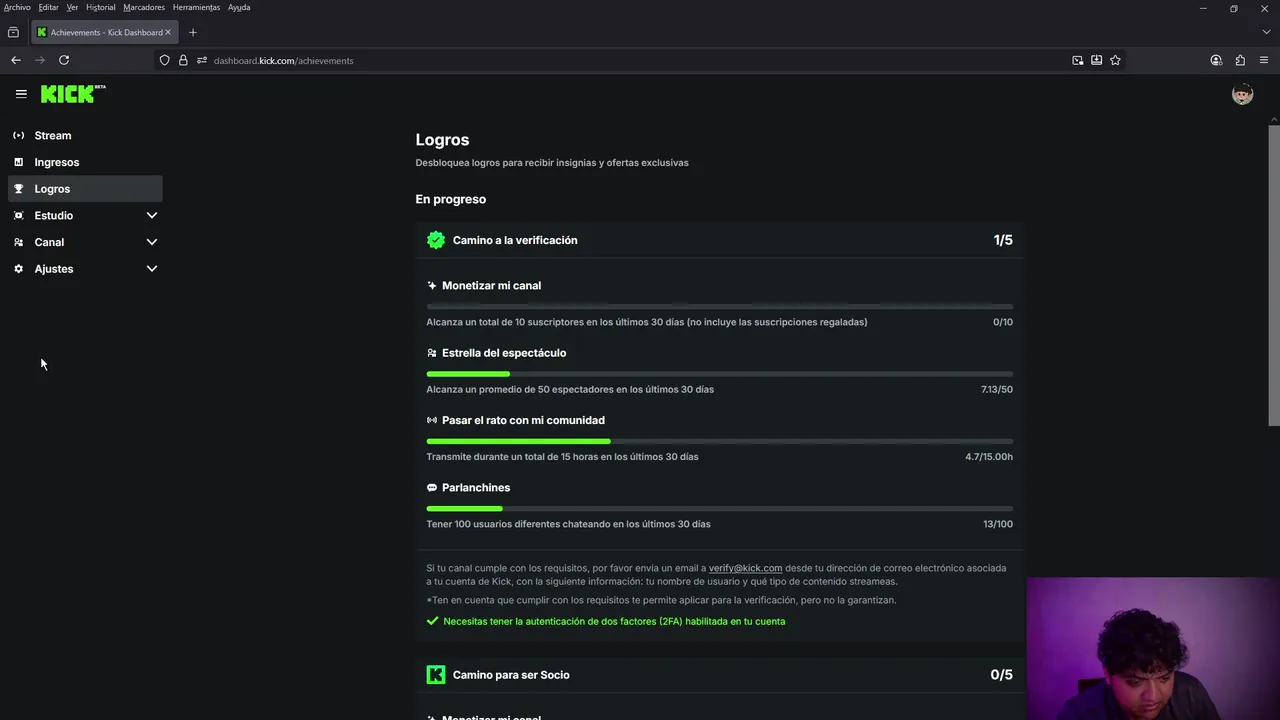
Task: Open Logros in the sidebar
Action: tap(85, 189)
